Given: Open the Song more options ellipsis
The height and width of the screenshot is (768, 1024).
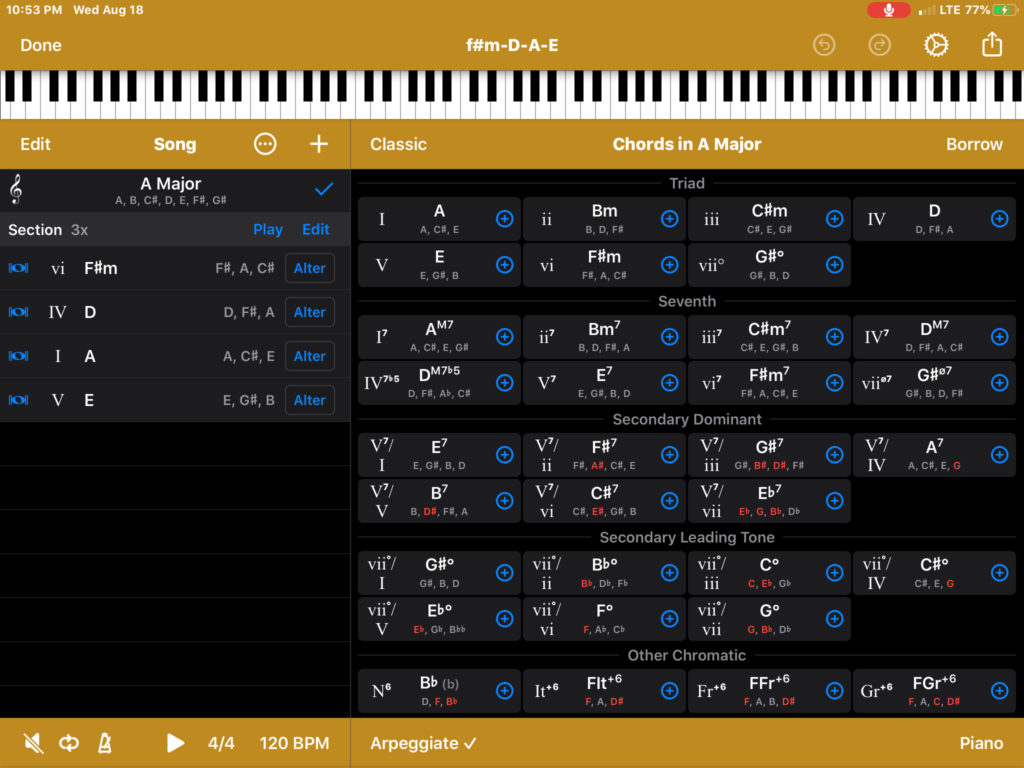Looking at the screenshot, I should coord(265,144).
